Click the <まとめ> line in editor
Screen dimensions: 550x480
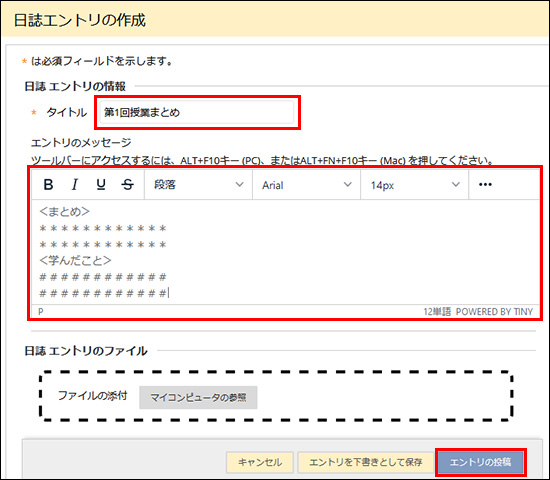pos(65,212)
